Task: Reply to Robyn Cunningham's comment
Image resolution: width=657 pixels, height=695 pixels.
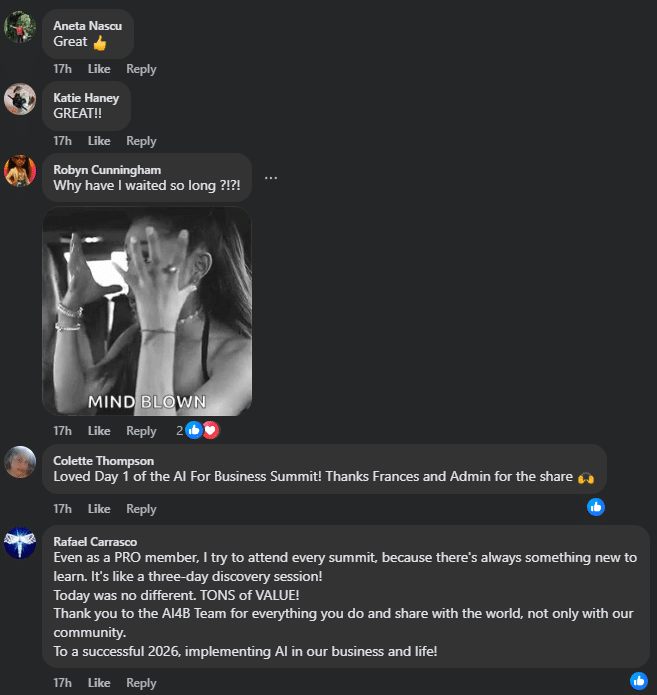Action: tap(141, 431)
